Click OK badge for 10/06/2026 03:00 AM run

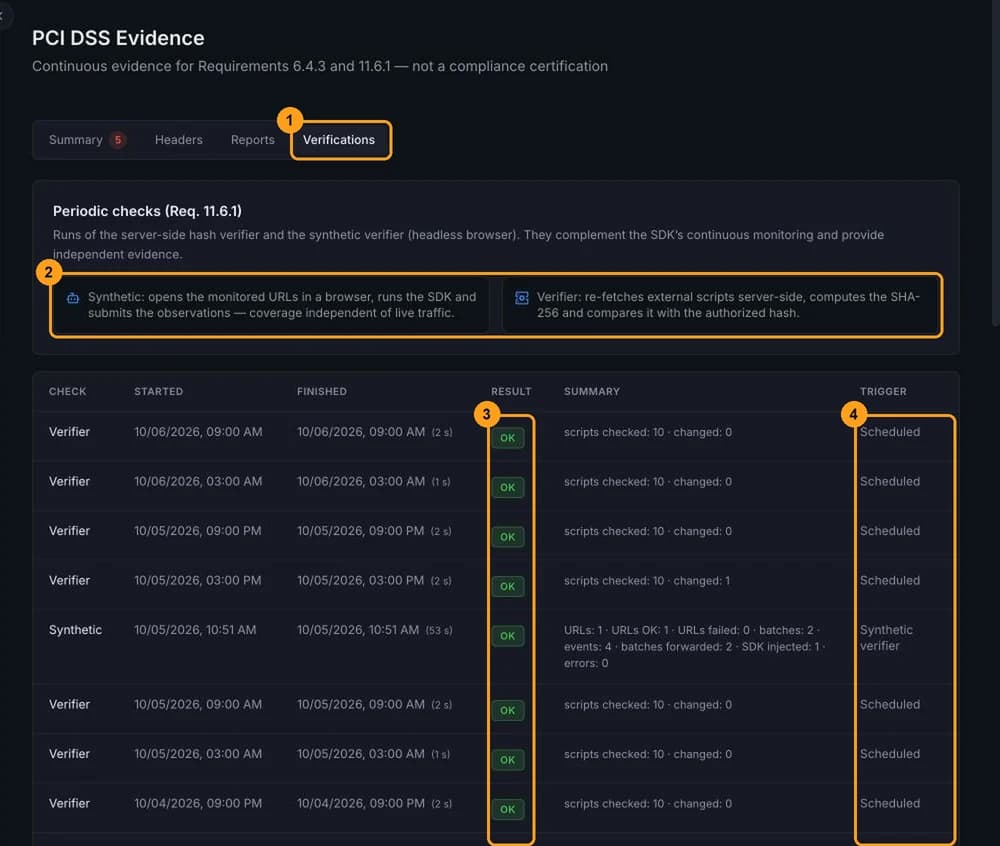(x=508, y=487)
